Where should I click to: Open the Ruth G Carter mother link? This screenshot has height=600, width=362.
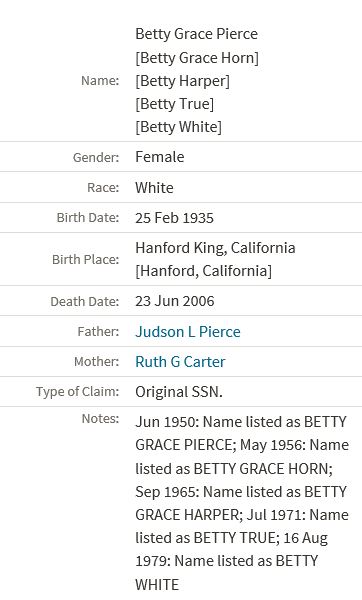pos(180,362)
